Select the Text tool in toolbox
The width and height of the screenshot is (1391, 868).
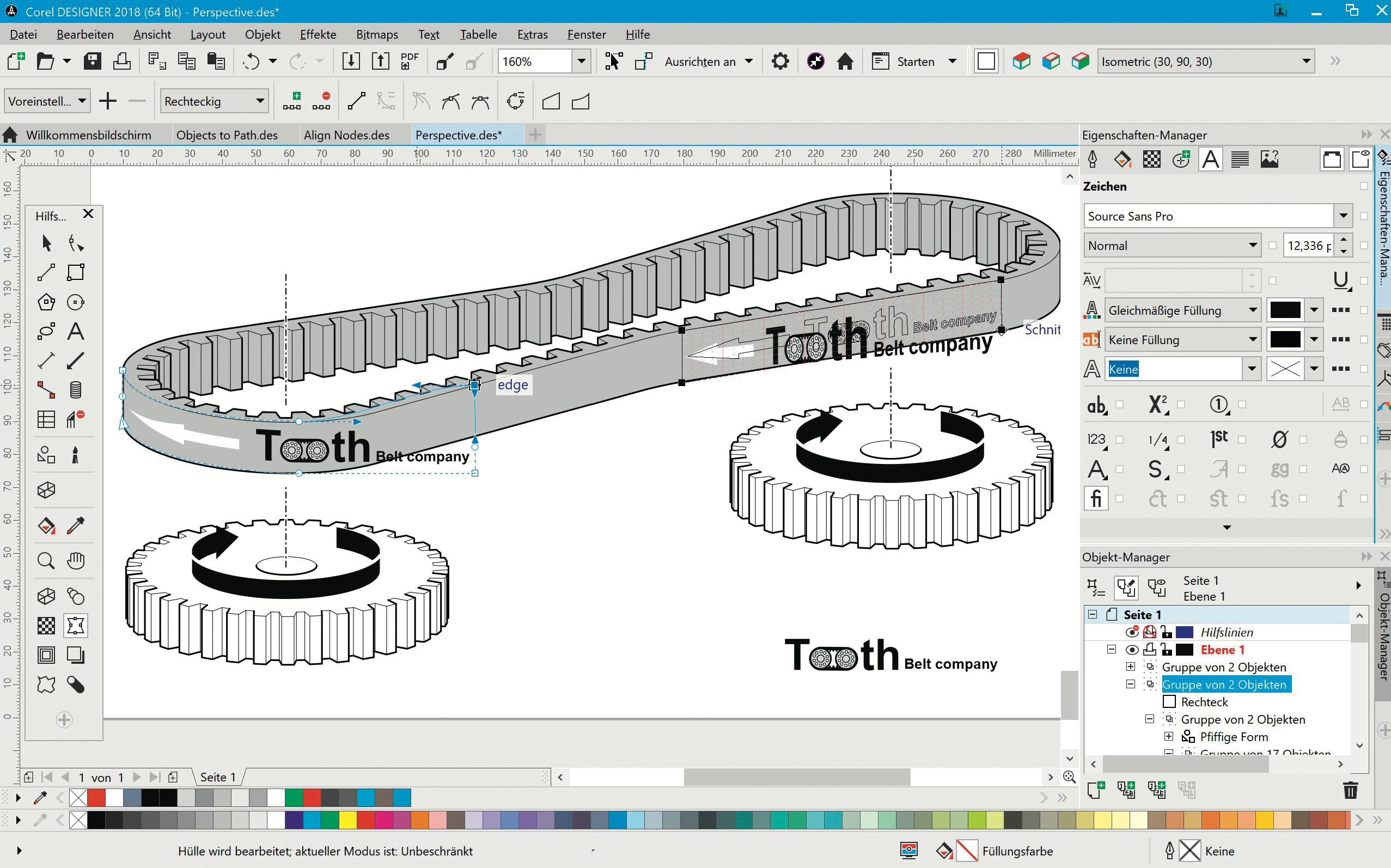[75, 332]
